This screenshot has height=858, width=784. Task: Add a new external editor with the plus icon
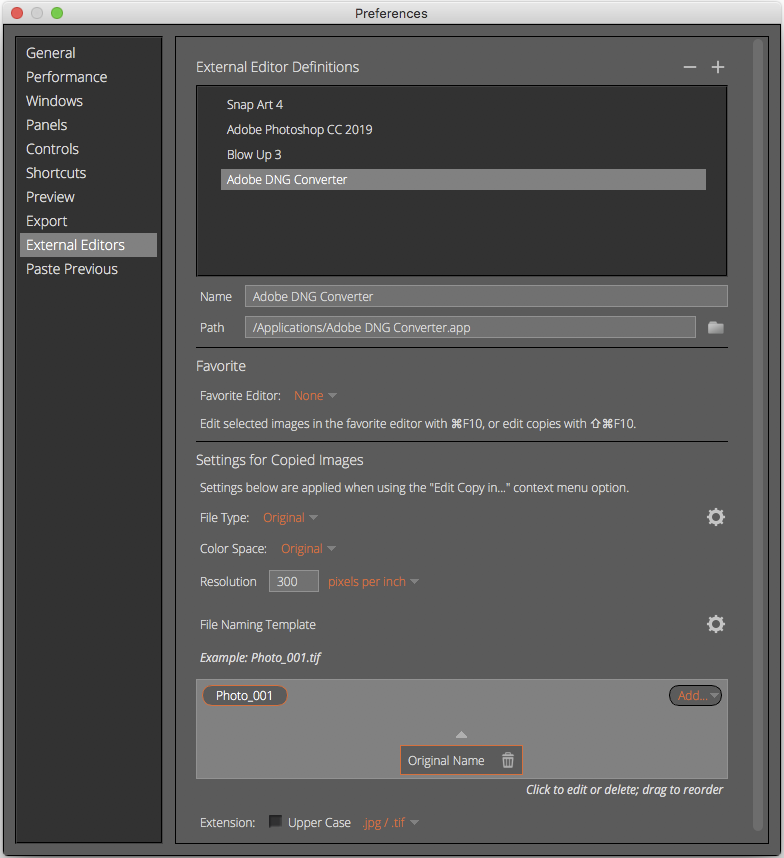(718, 67)
